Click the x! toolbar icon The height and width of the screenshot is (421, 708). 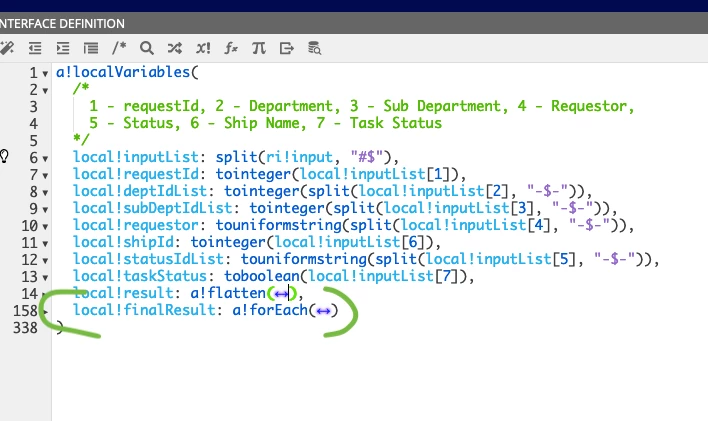203,48
